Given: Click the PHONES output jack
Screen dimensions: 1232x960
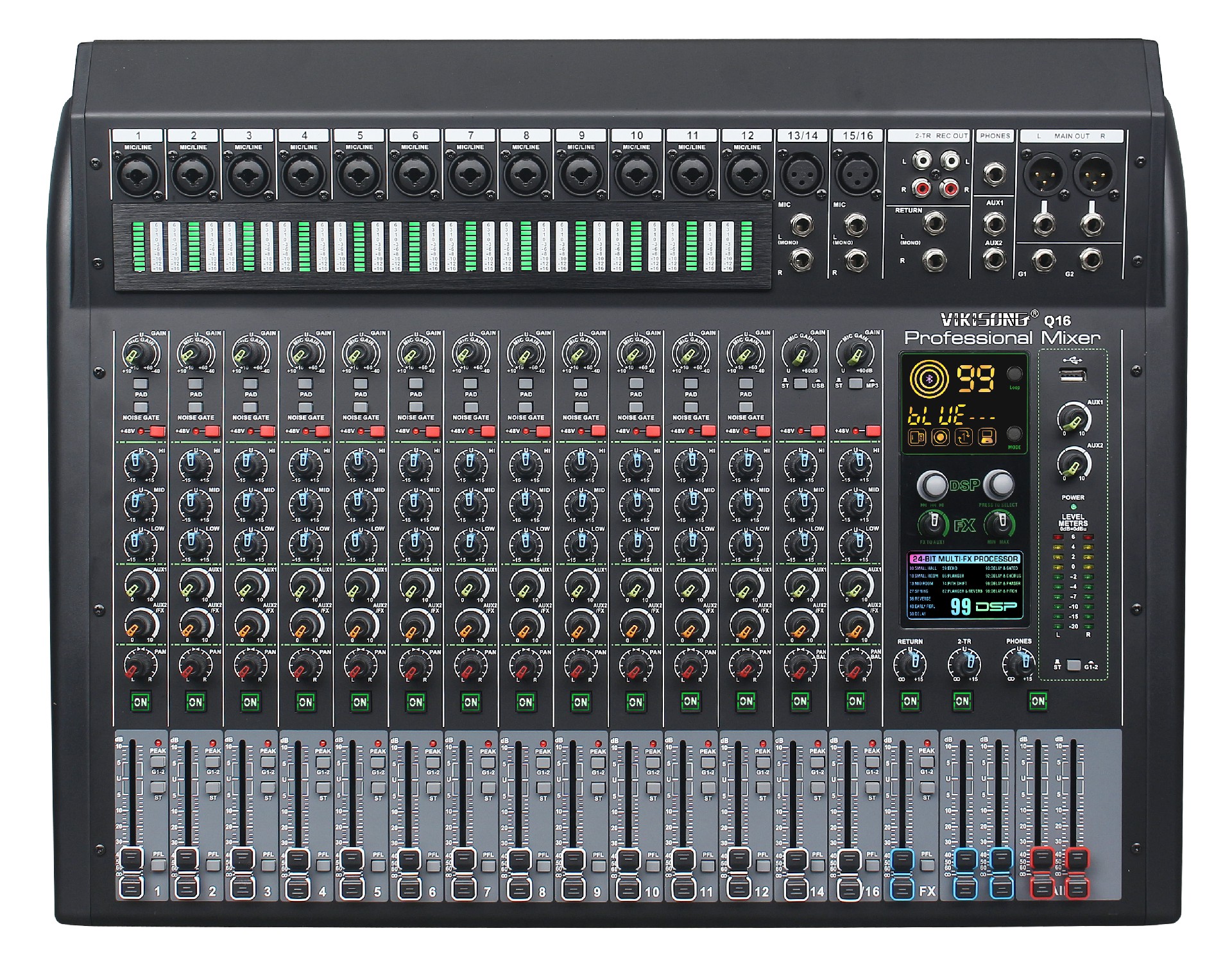Looking at the screenshot, I should tap(994, 175).
